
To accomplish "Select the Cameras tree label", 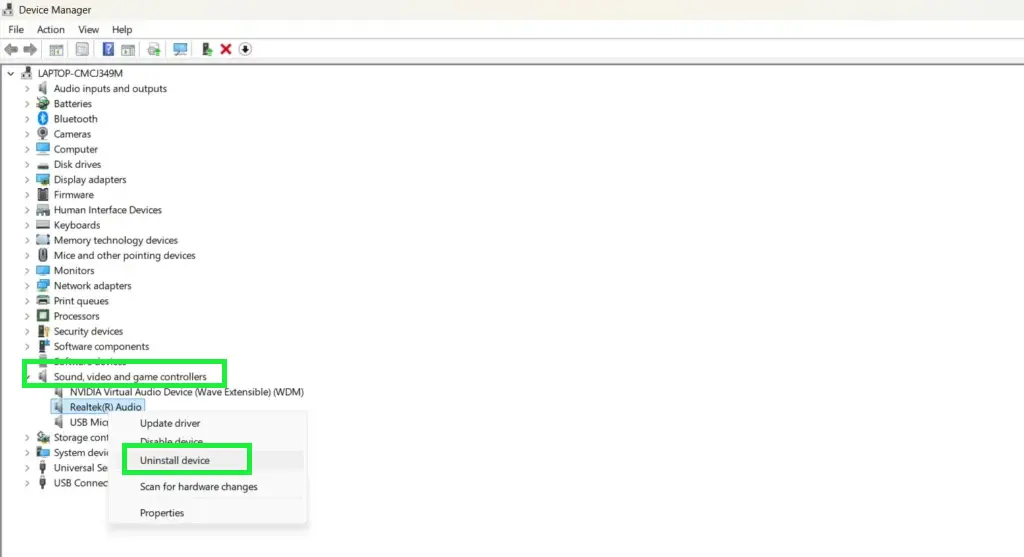I will click(x=72, y=134).
